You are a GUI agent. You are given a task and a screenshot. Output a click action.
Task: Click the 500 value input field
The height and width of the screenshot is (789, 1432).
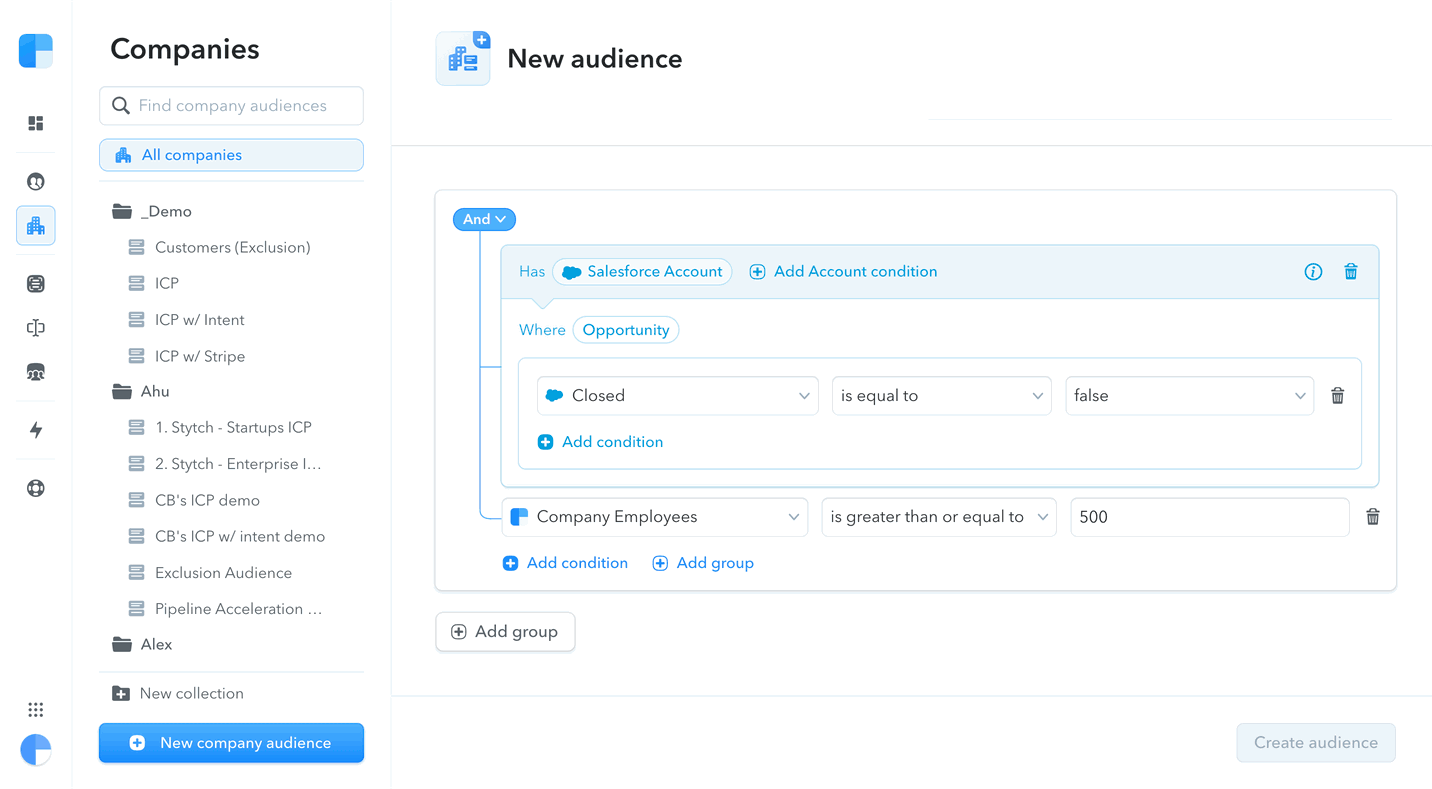pos(1210,517)
